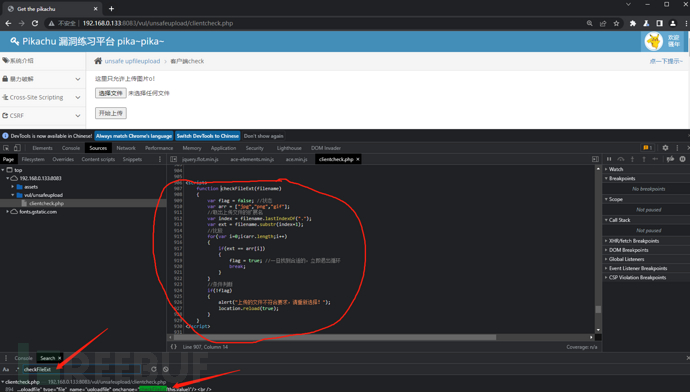Collapse the 192.168.0.133:8083 tree node

pyautogui.click(x=7, y=178)
